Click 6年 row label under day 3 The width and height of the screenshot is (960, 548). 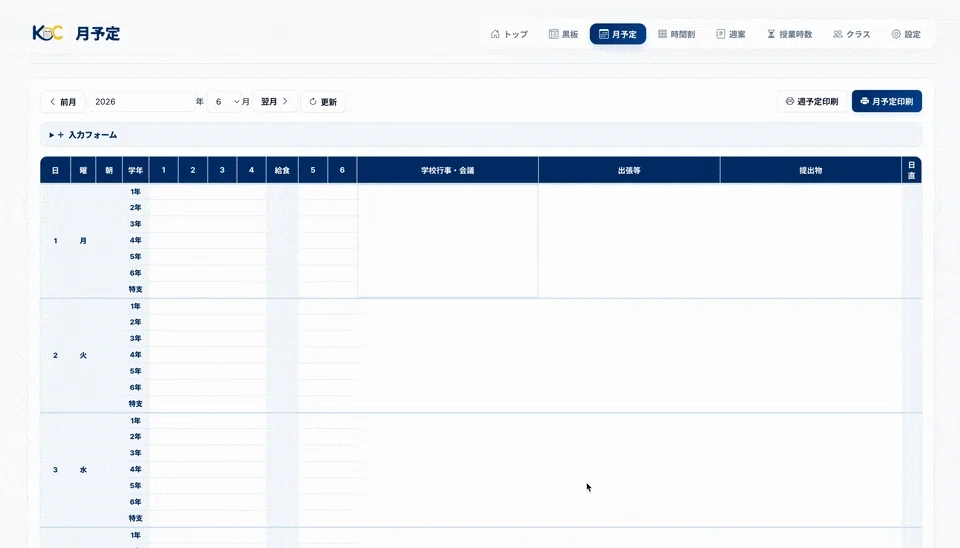point(135,501)
